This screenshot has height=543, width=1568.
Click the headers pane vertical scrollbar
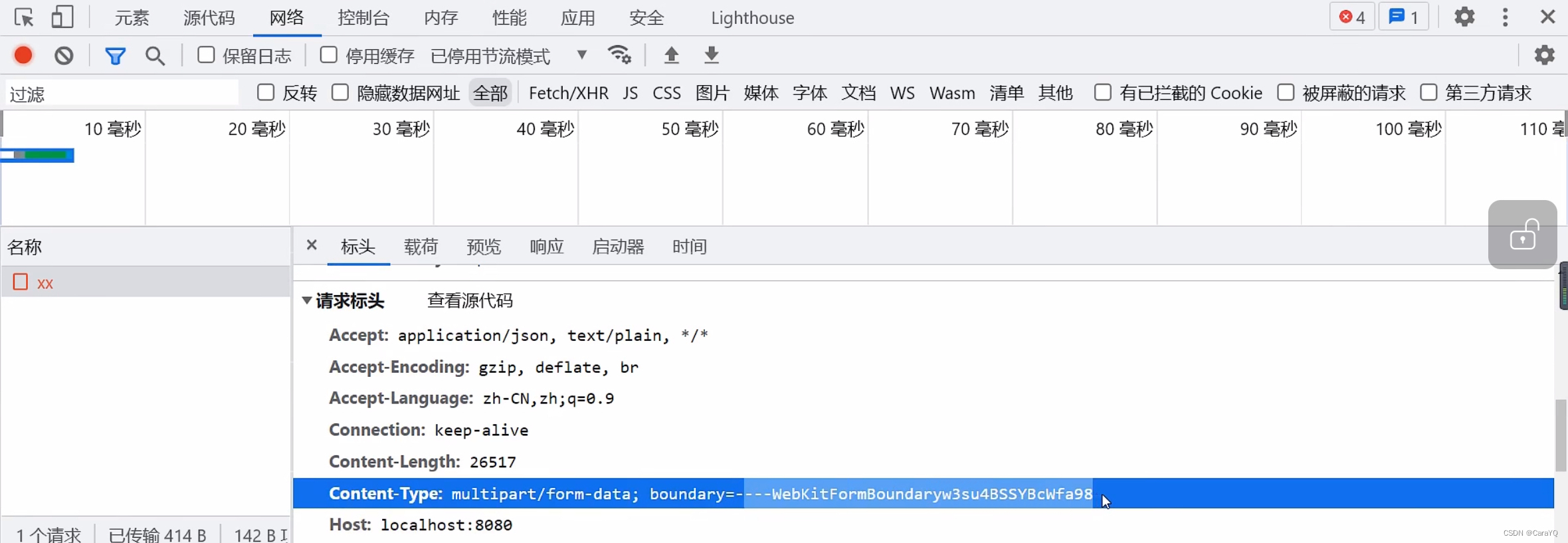coord(1561,435)
